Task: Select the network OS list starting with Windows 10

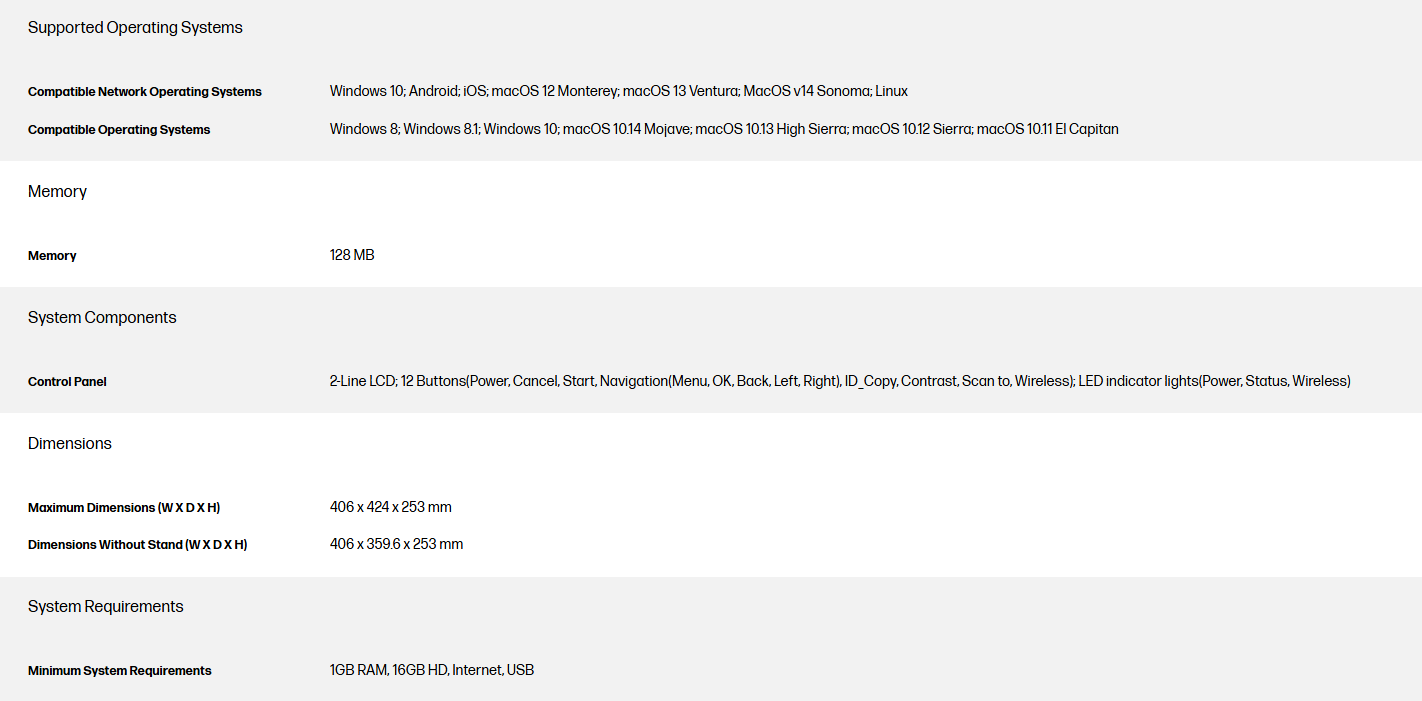Action: [618, 91]
